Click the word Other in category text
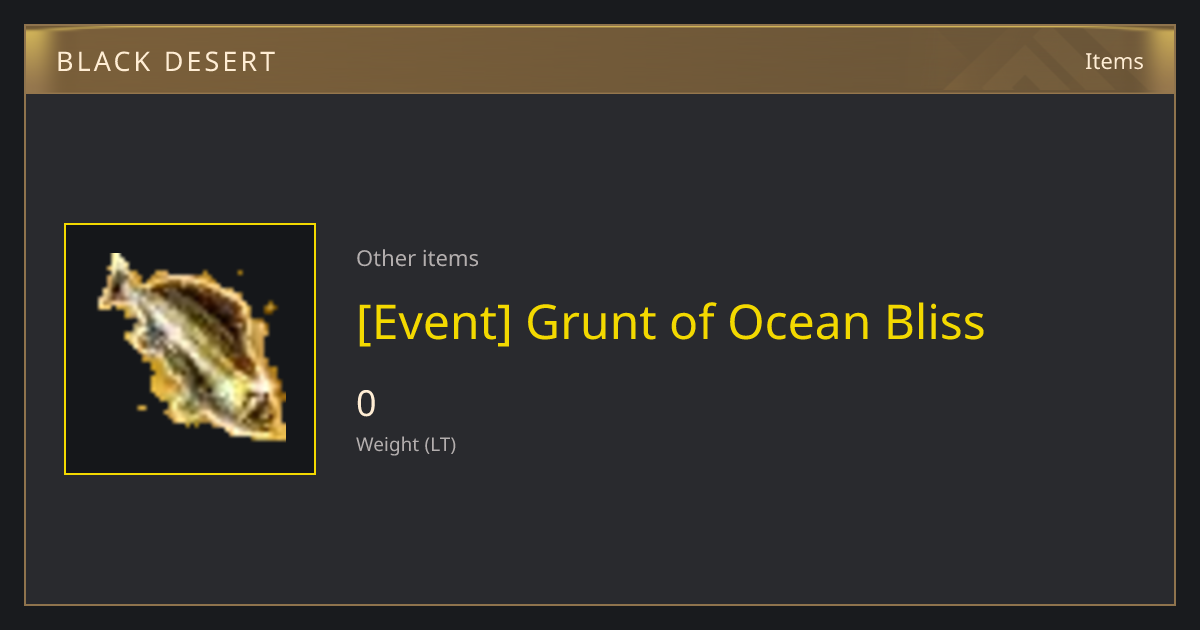The height and width of the screenshot is (630, 1200). coord(385,258)
